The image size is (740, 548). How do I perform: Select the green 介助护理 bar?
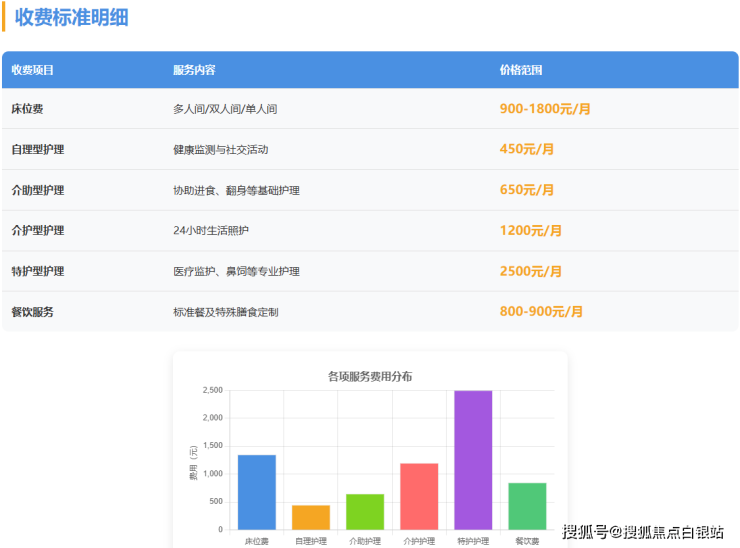pos(365,511)
